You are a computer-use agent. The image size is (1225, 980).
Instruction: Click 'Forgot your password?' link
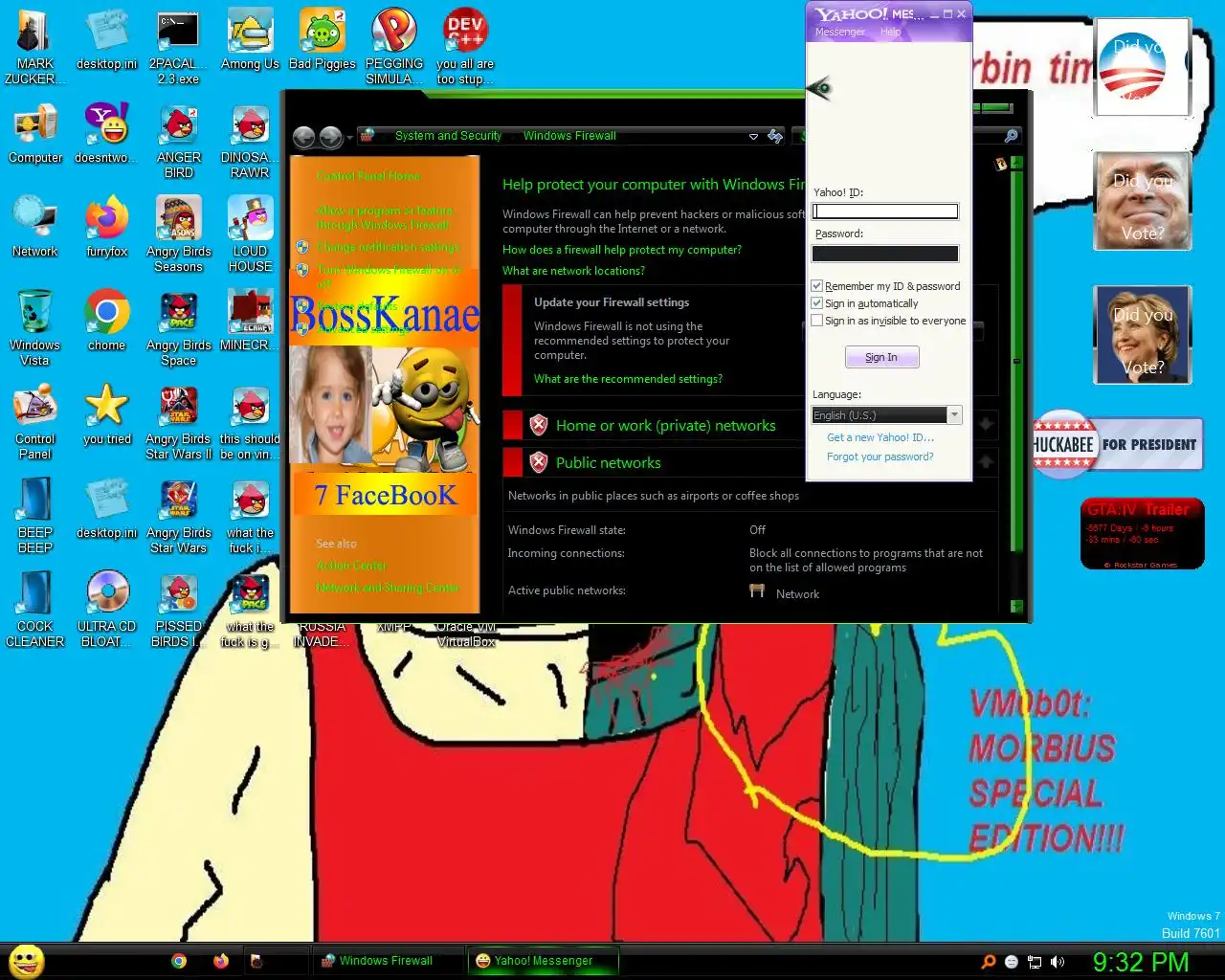(x=880, y=457)
